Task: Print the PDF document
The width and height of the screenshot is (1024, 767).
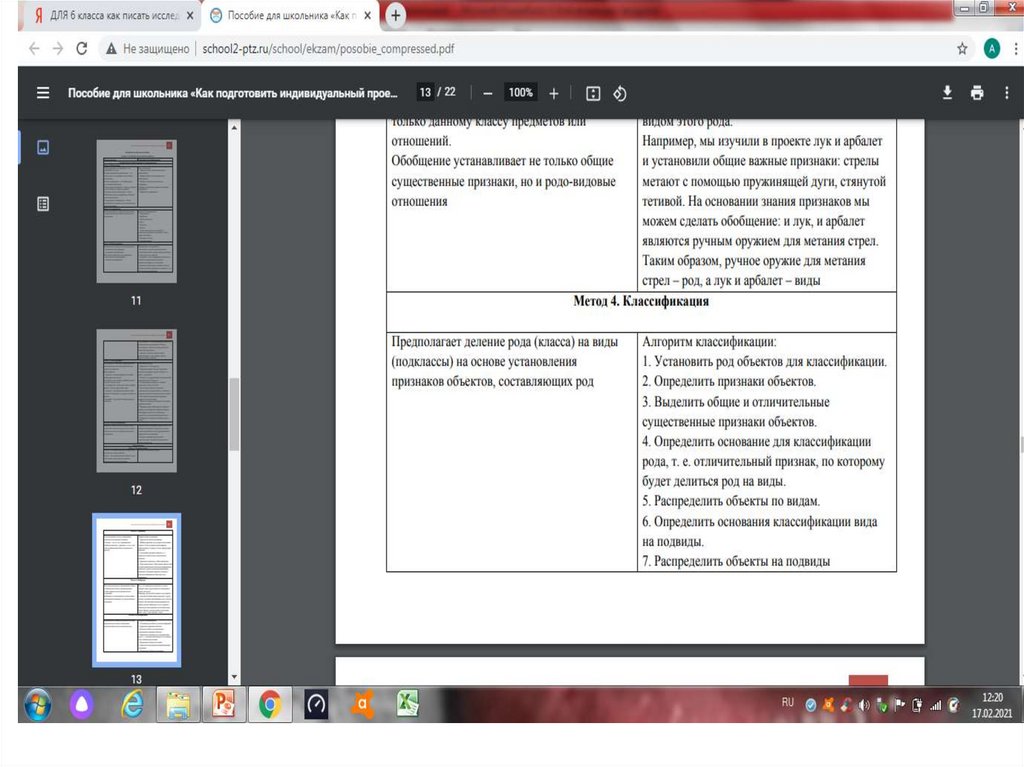Action: [977, 93]
